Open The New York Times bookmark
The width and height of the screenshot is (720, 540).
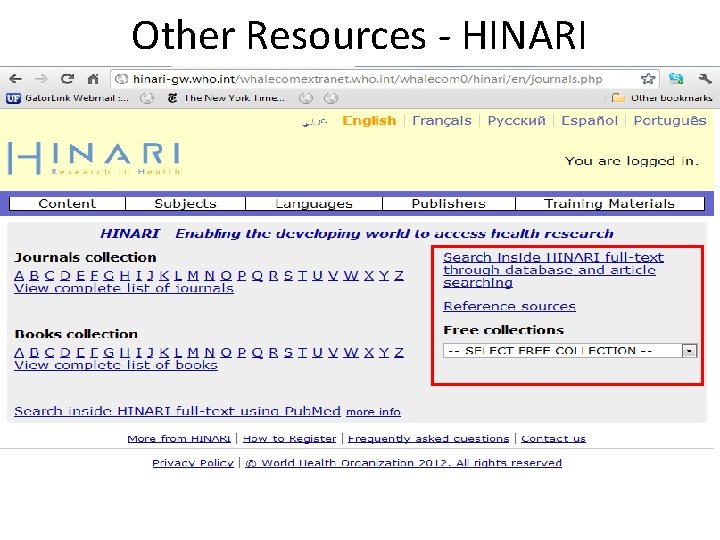click(x=226, y=98)
